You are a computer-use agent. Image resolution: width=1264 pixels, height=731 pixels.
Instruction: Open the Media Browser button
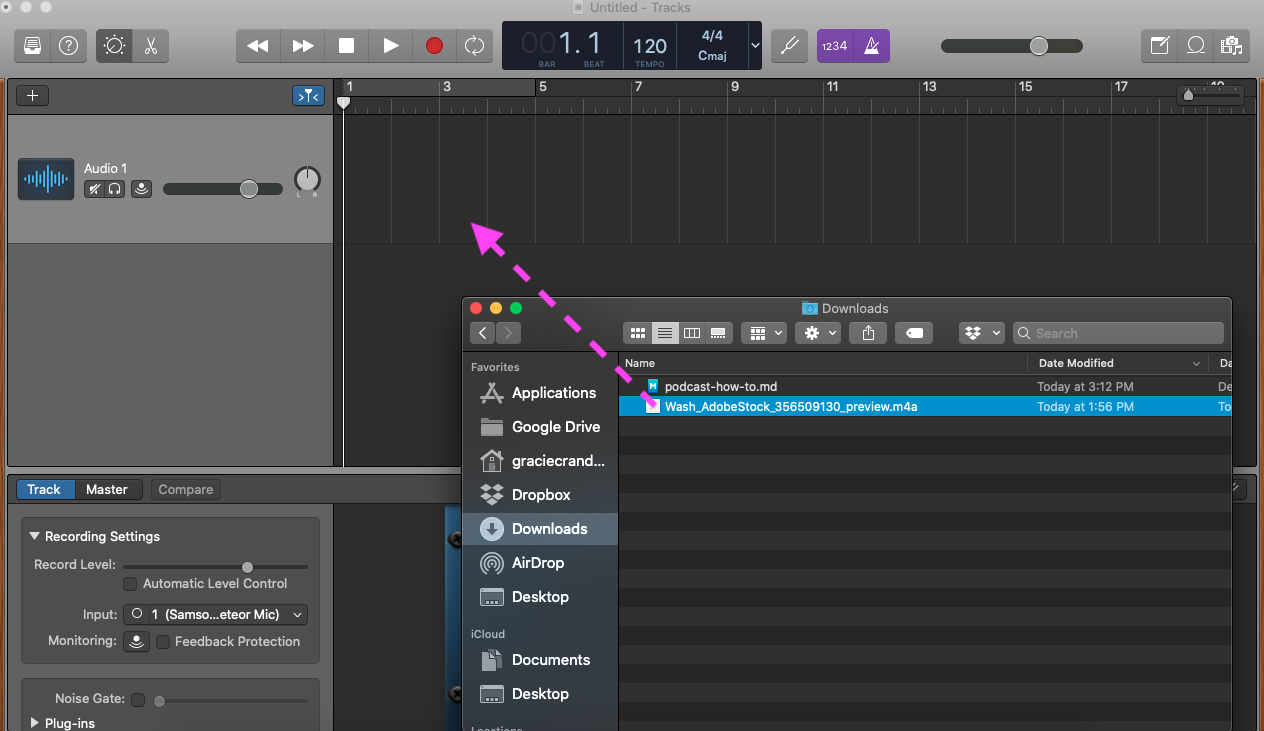1231,45
